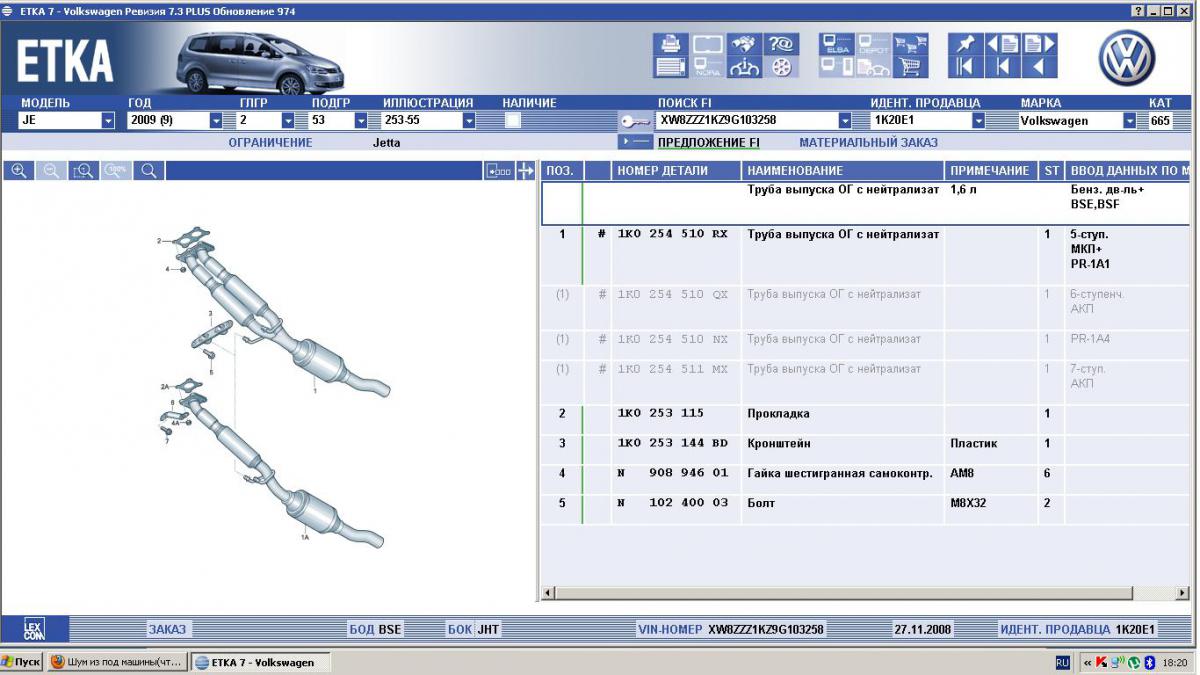Open the ПОИСК FI VIN dropdown
Viewport: 1200px width, 675px height.
click(x=845, y=121)
